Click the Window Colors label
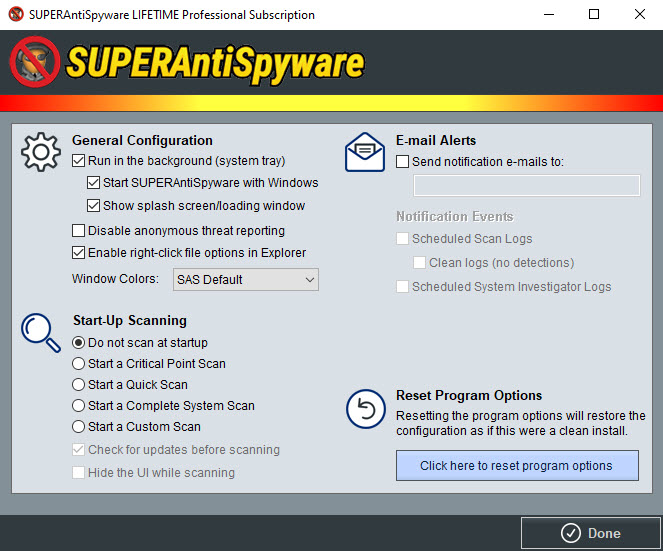663x551 pixels. coord(115,279)
